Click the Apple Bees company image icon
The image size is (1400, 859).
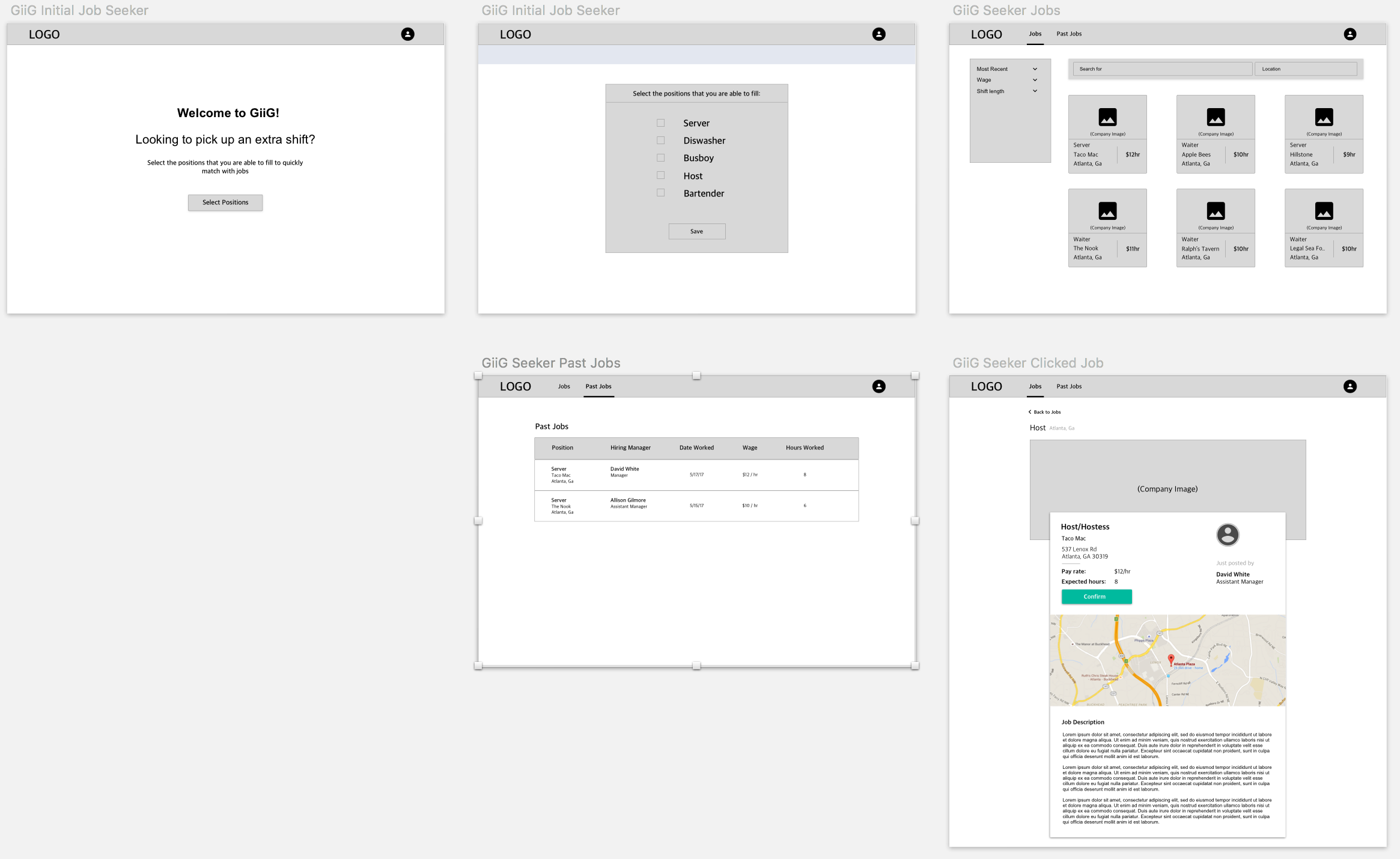tap(1216, 117)
